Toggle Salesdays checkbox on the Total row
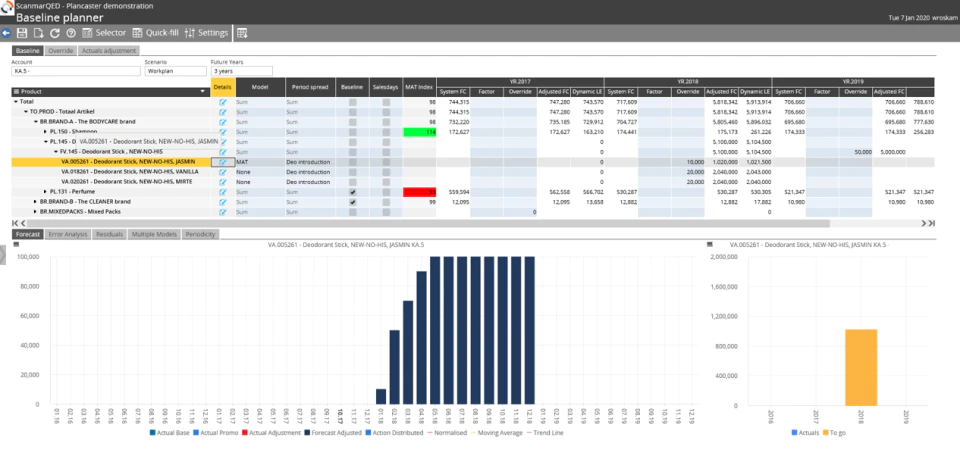Image resolution: width=960 pixels, height=453 pixels. [x=386, y=102]
